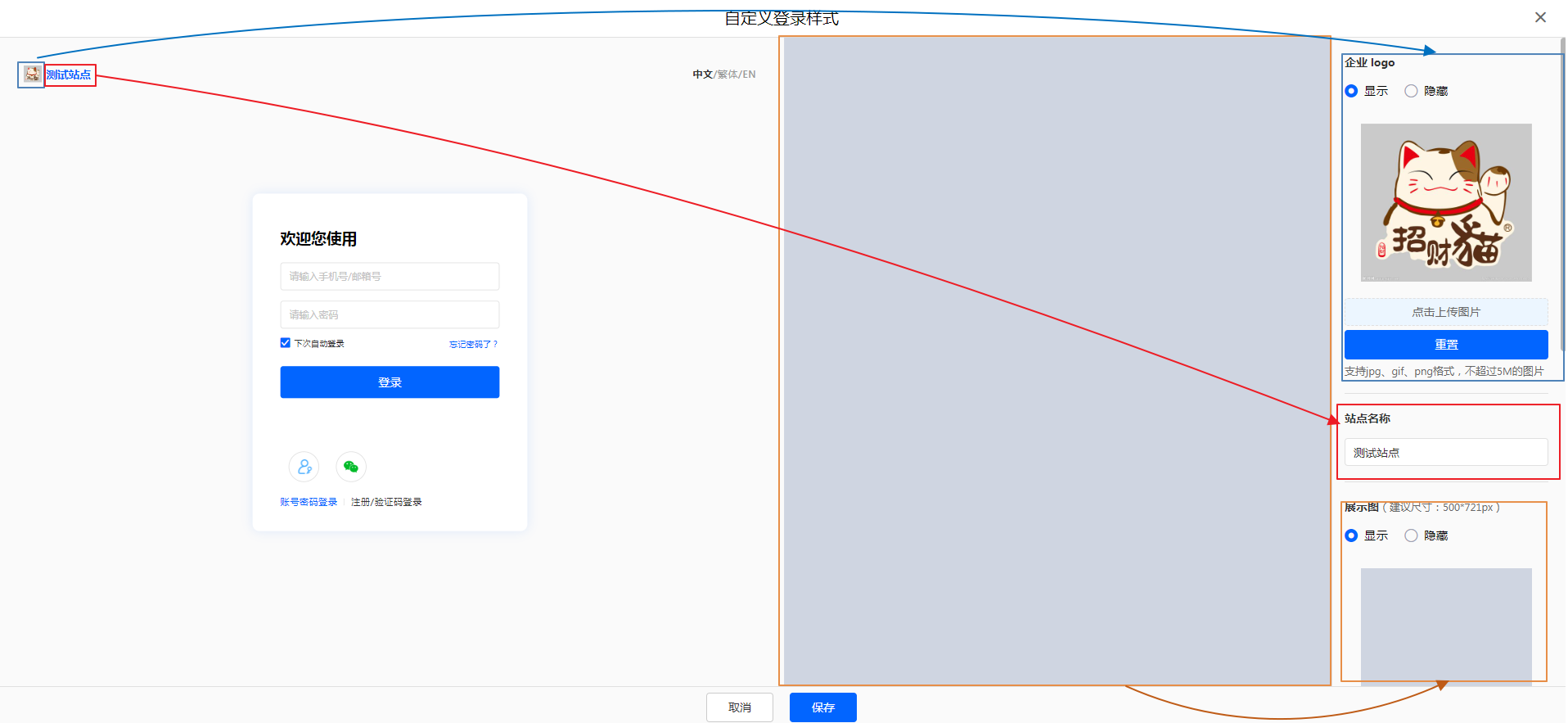Select 显示 radio under 企业 logo
The image size is (1568, 723).
tap(1351, 91)
